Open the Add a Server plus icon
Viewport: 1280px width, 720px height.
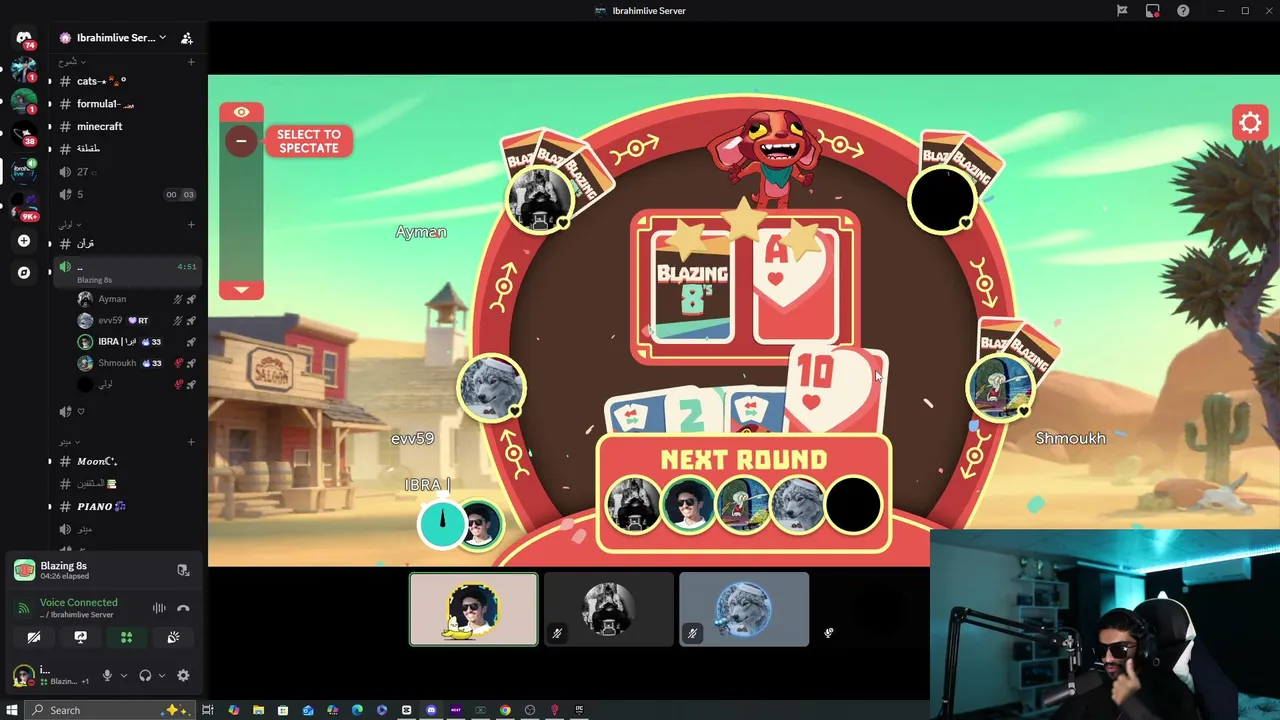point(24,241)
